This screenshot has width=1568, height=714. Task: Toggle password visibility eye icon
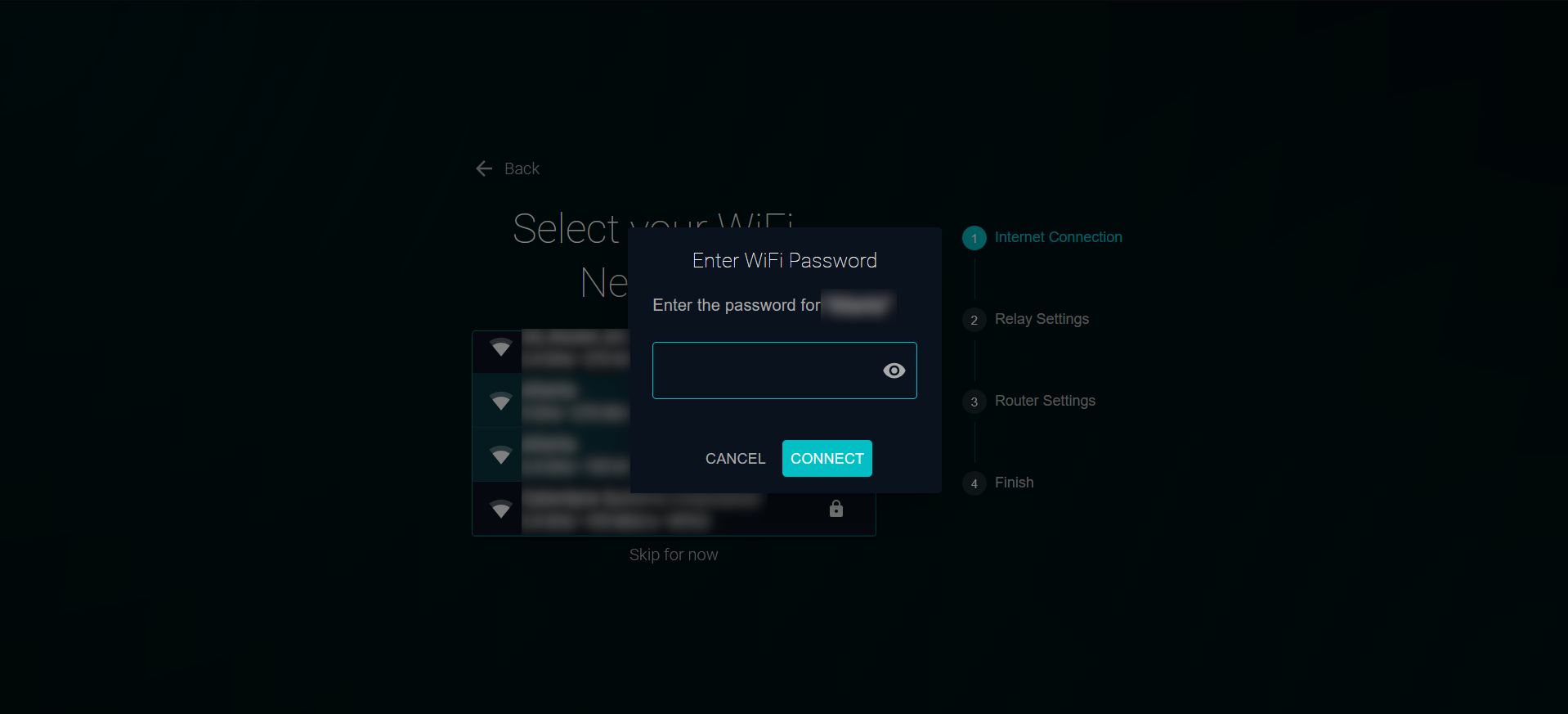[x=894, y=370]
